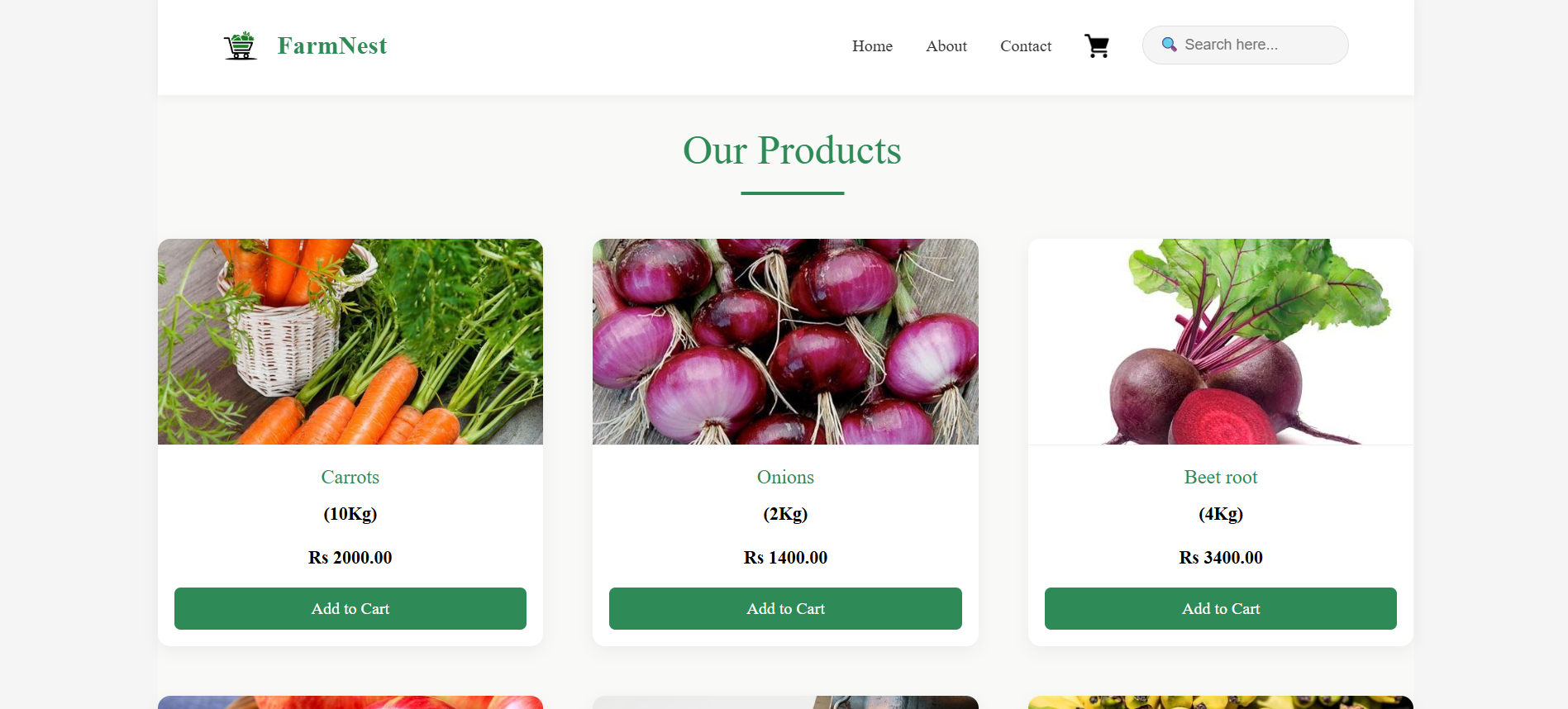Add Carrots to cart
1568x709 pixels.
(x=350, y=608)
